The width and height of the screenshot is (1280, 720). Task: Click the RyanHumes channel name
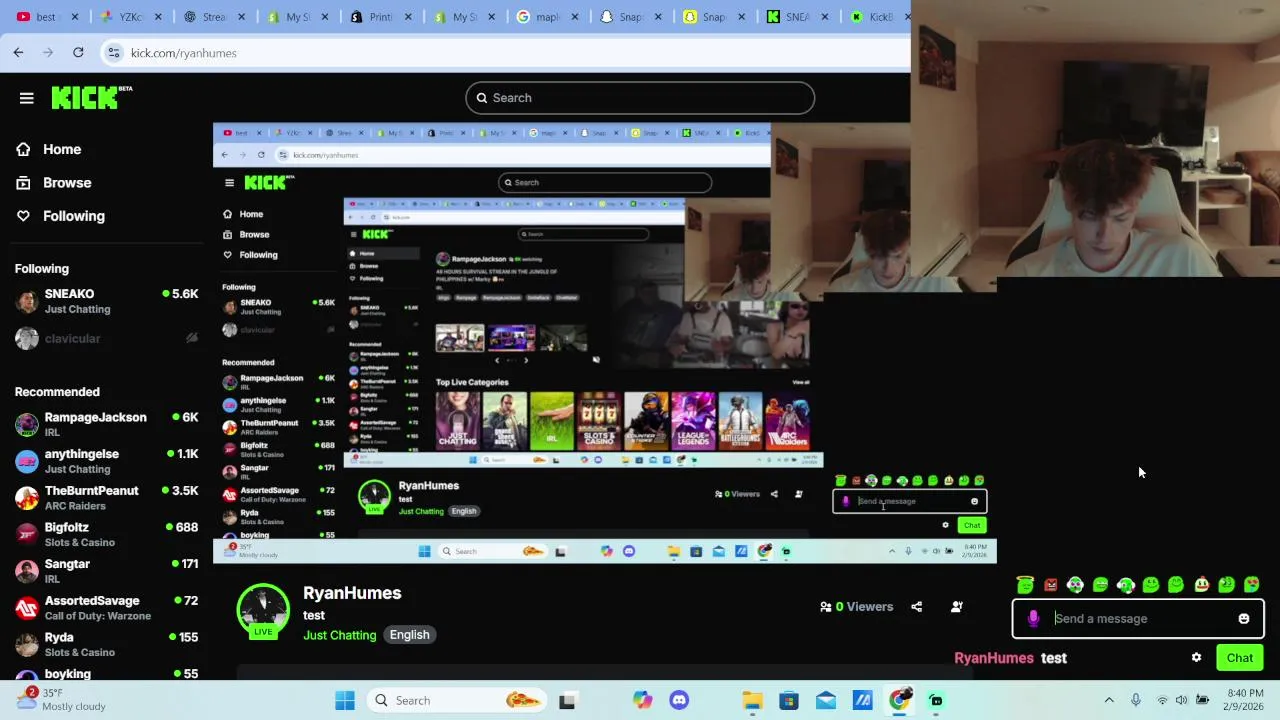[352, 593]
